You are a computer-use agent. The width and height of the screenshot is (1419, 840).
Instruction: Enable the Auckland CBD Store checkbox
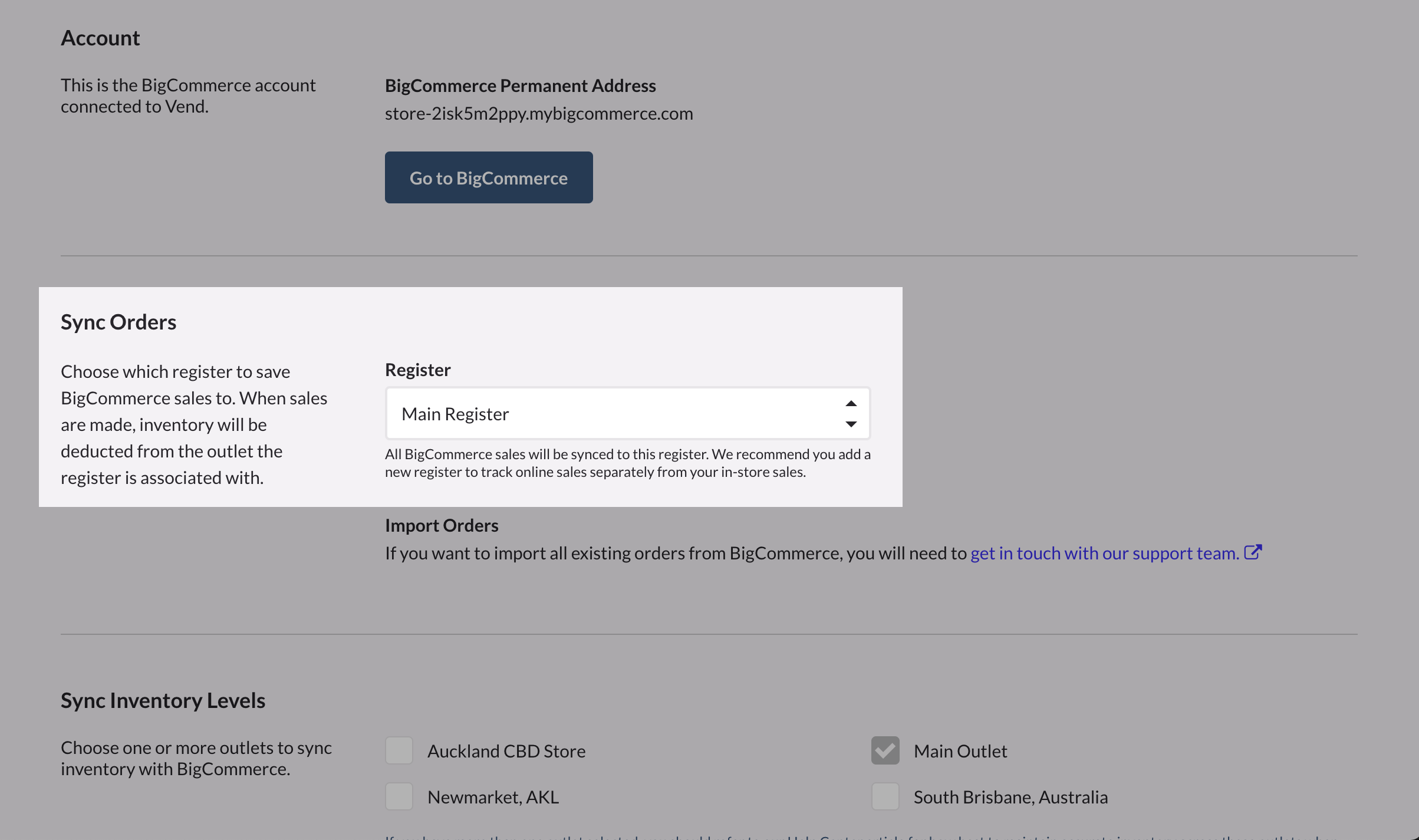click(x=399, y=750)
